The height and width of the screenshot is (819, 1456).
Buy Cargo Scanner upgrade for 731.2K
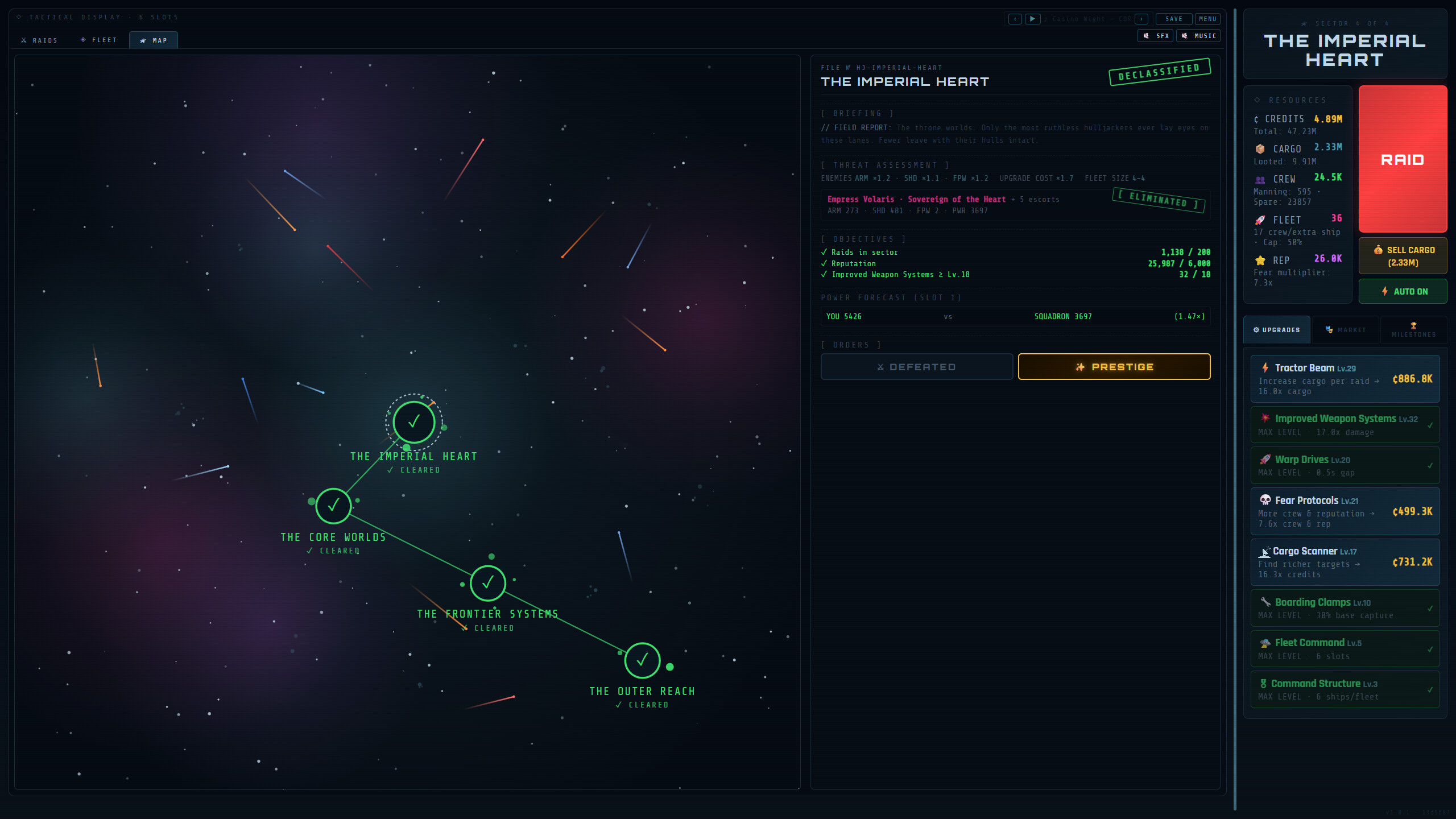(1345, 562)
